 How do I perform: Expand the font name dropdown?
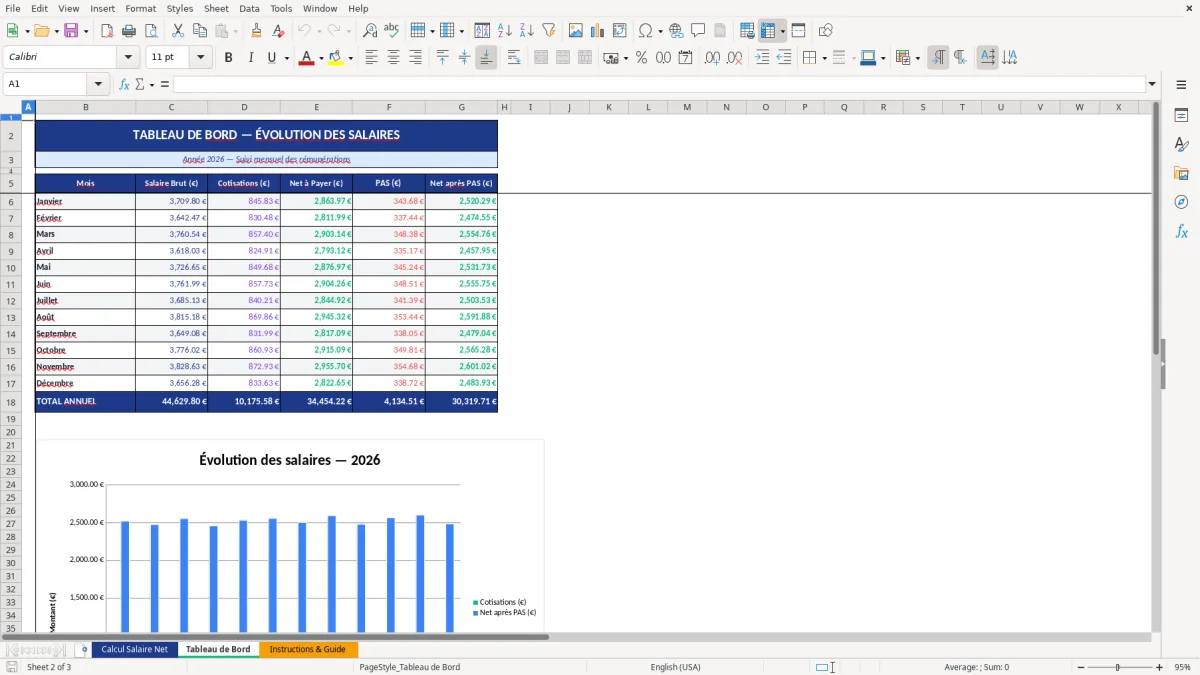128,58
